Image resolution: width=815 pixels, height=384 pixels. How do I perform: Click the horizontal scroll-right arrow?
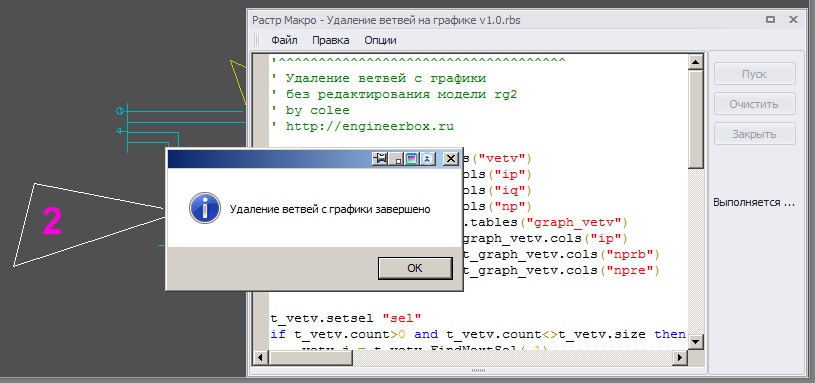pyautogui.click(x=679, y=357)
